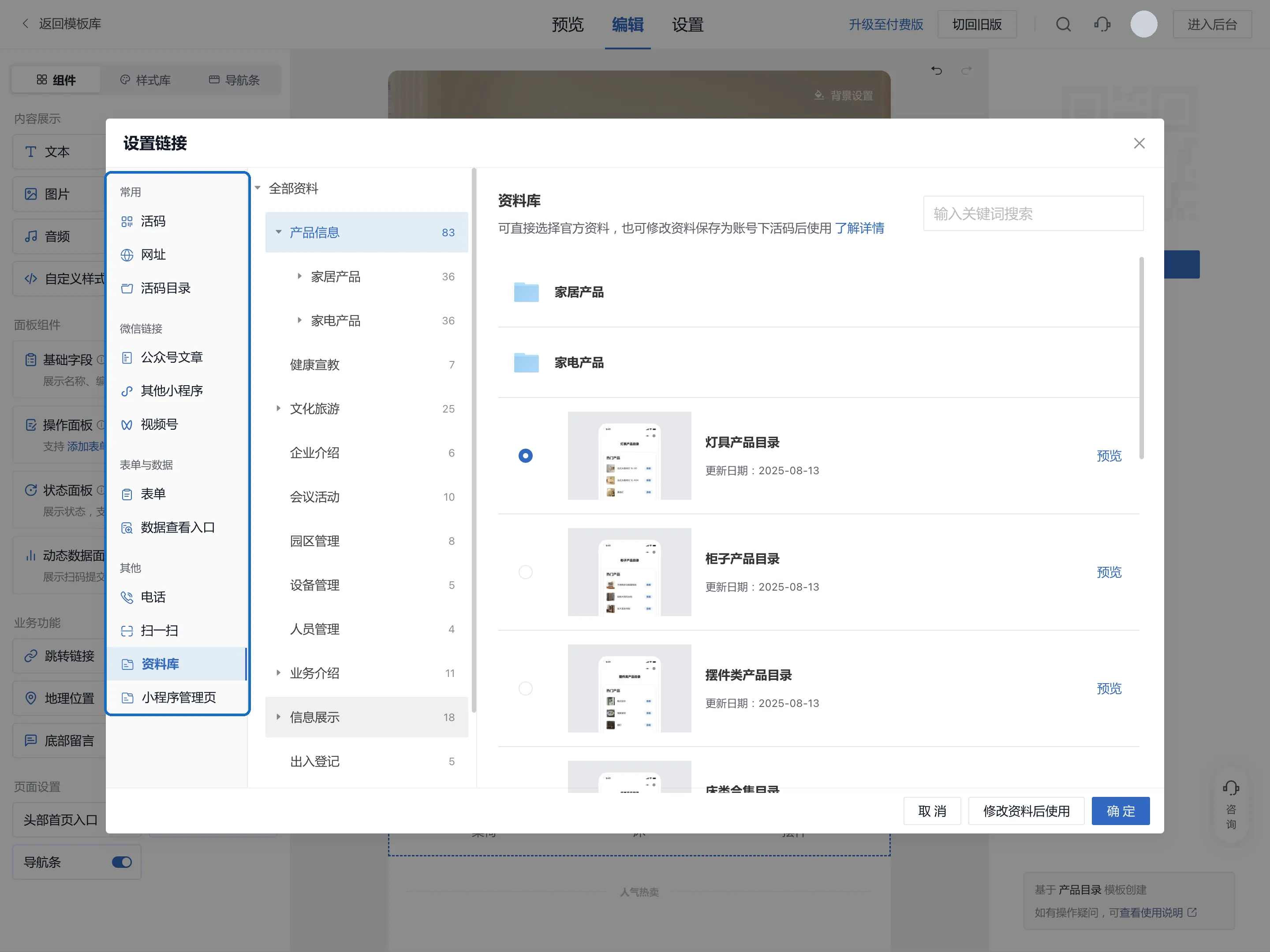Pick the 表单 form icon
Image resolution: width=1270 pixels, height=952 pixels.
pyautogui.click(x=127, y=494)
